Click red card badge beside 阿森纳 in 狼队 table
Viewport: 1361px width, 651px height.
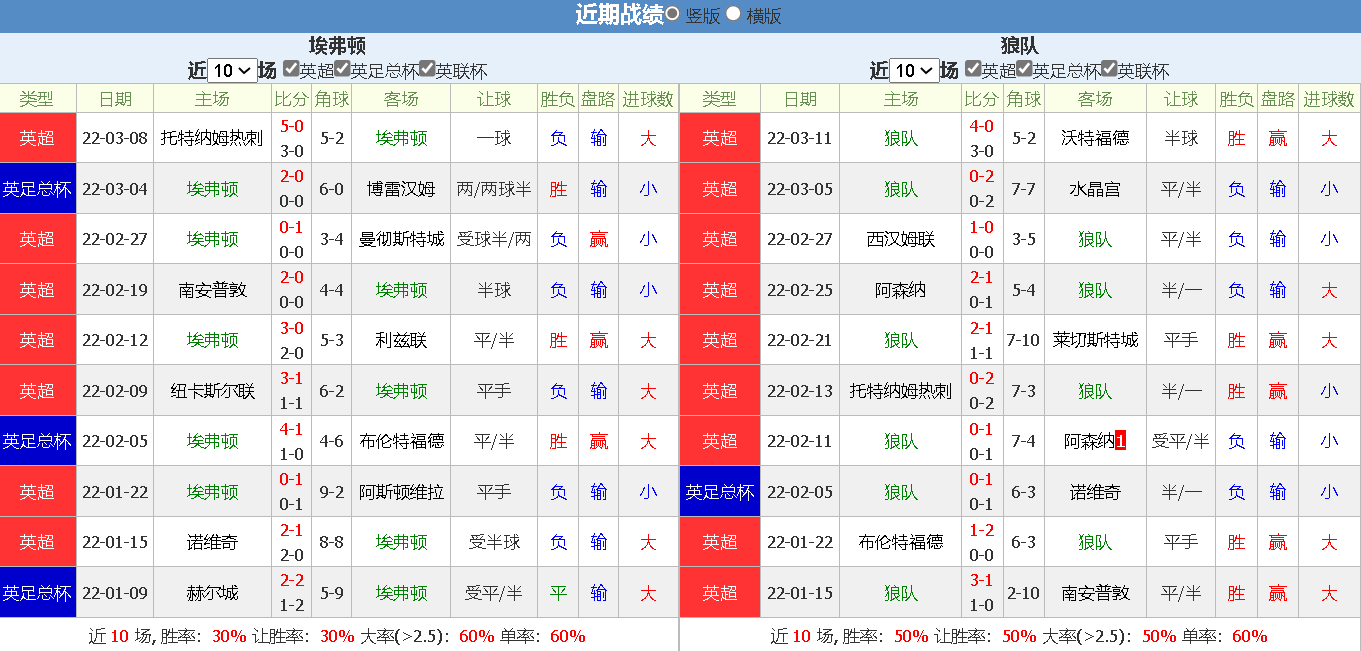pyautogui.click(x=1121, y=441)
